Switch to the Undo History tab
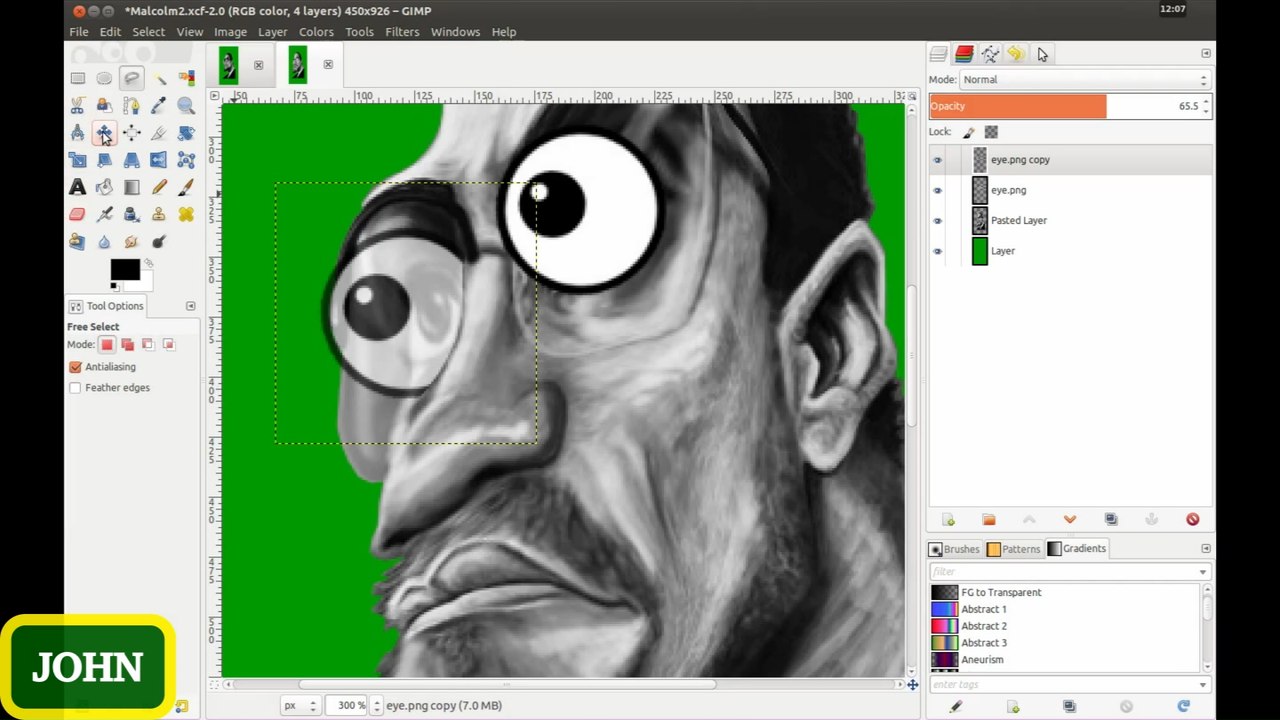This screenshot has width=1280, height=720. click(1016, 54)
